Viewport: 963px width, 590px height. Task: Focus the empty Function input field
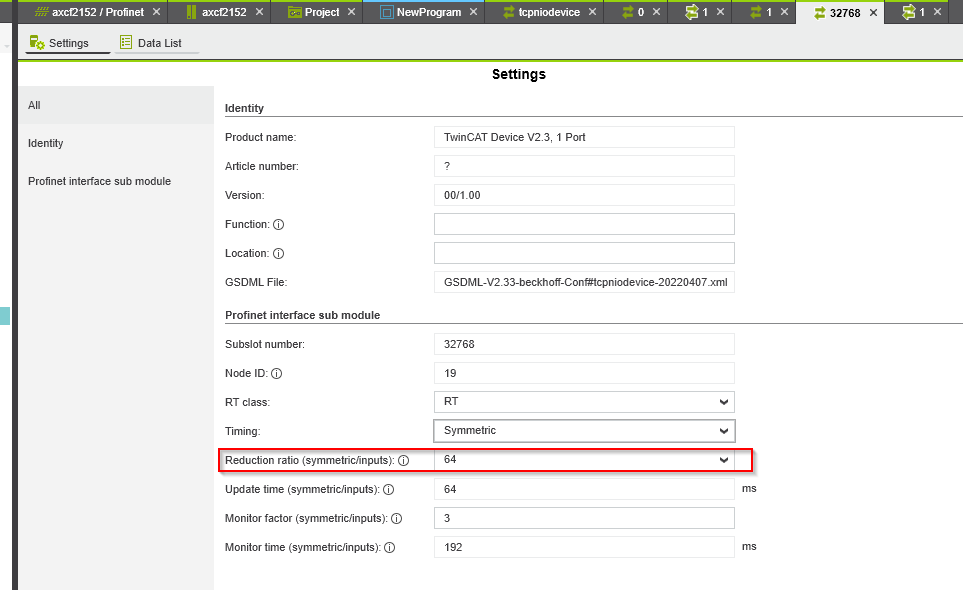coord(584,224)
